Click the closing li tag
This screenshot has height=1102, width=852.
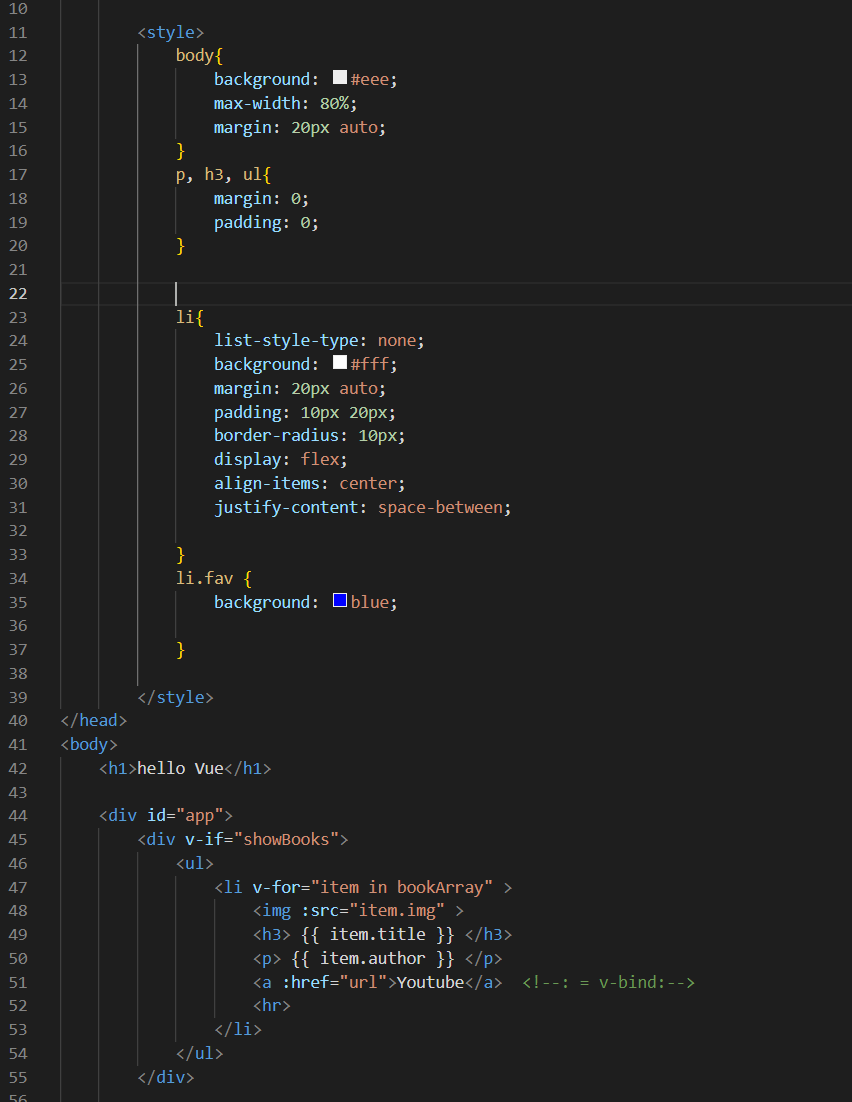point(238,1030)
